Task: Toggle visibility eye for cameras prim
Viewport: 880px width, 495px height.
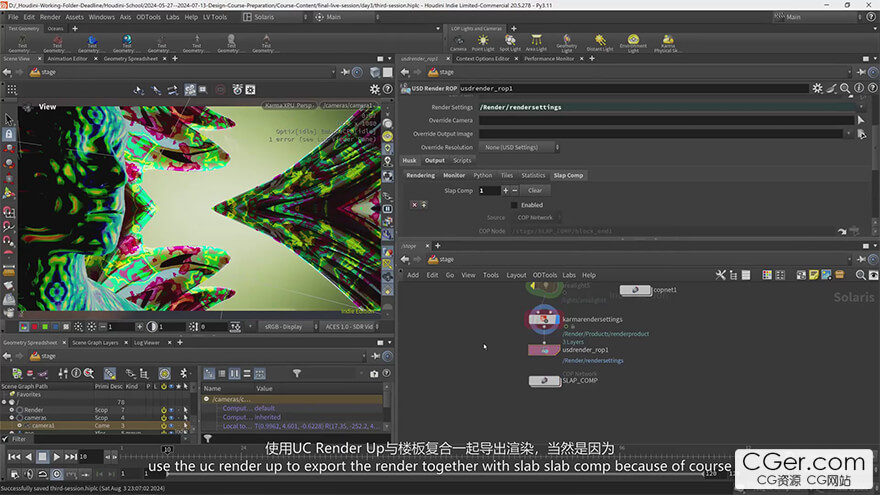Action: coord(171,418)
